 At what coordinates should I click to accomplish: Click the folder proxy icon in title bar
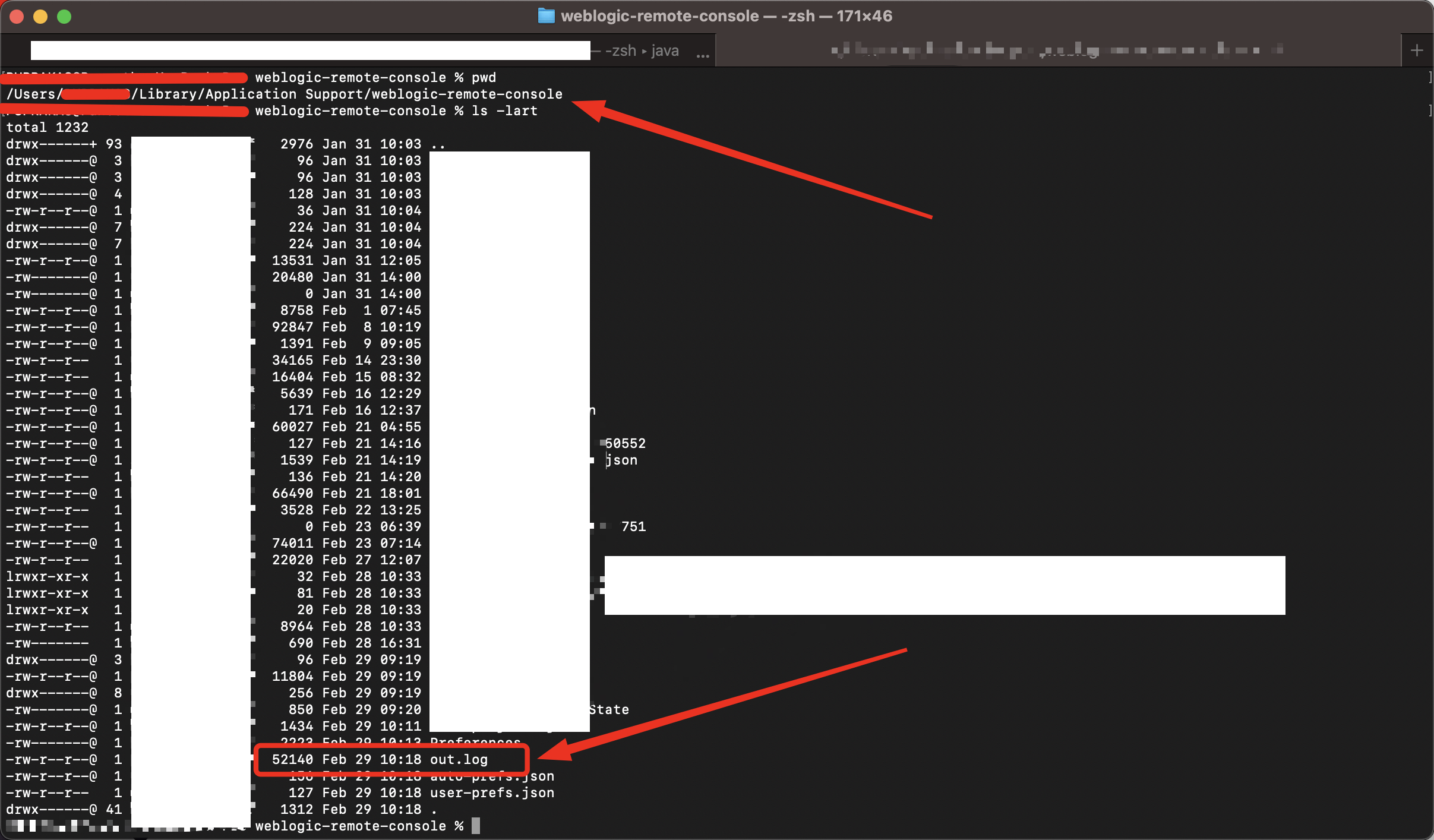point(545,16)
